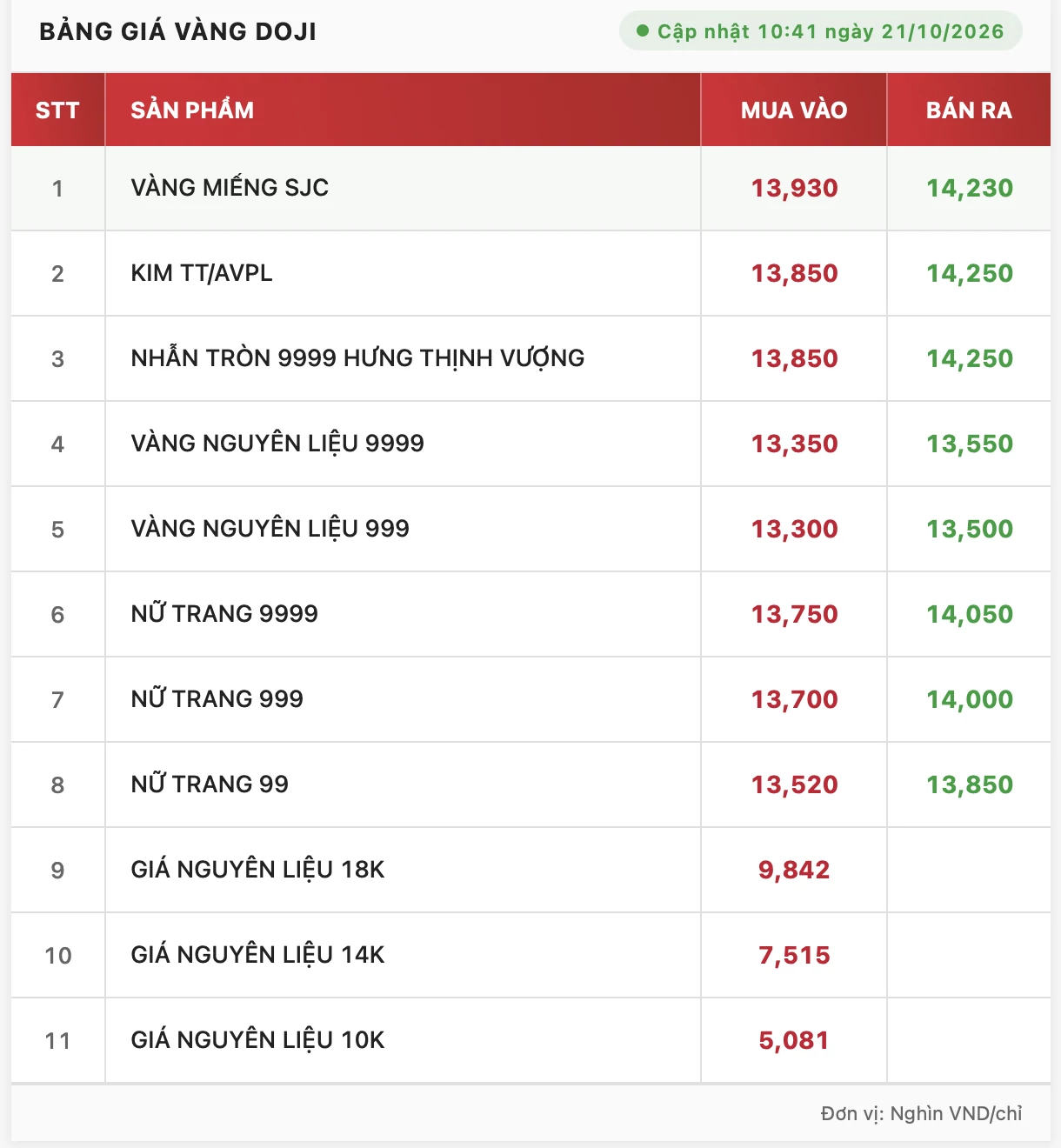Viewport: 1061px width, 1148px height.
Task: Select the product name VÀNG MIẾNG SJC
Action: (230, 188)
